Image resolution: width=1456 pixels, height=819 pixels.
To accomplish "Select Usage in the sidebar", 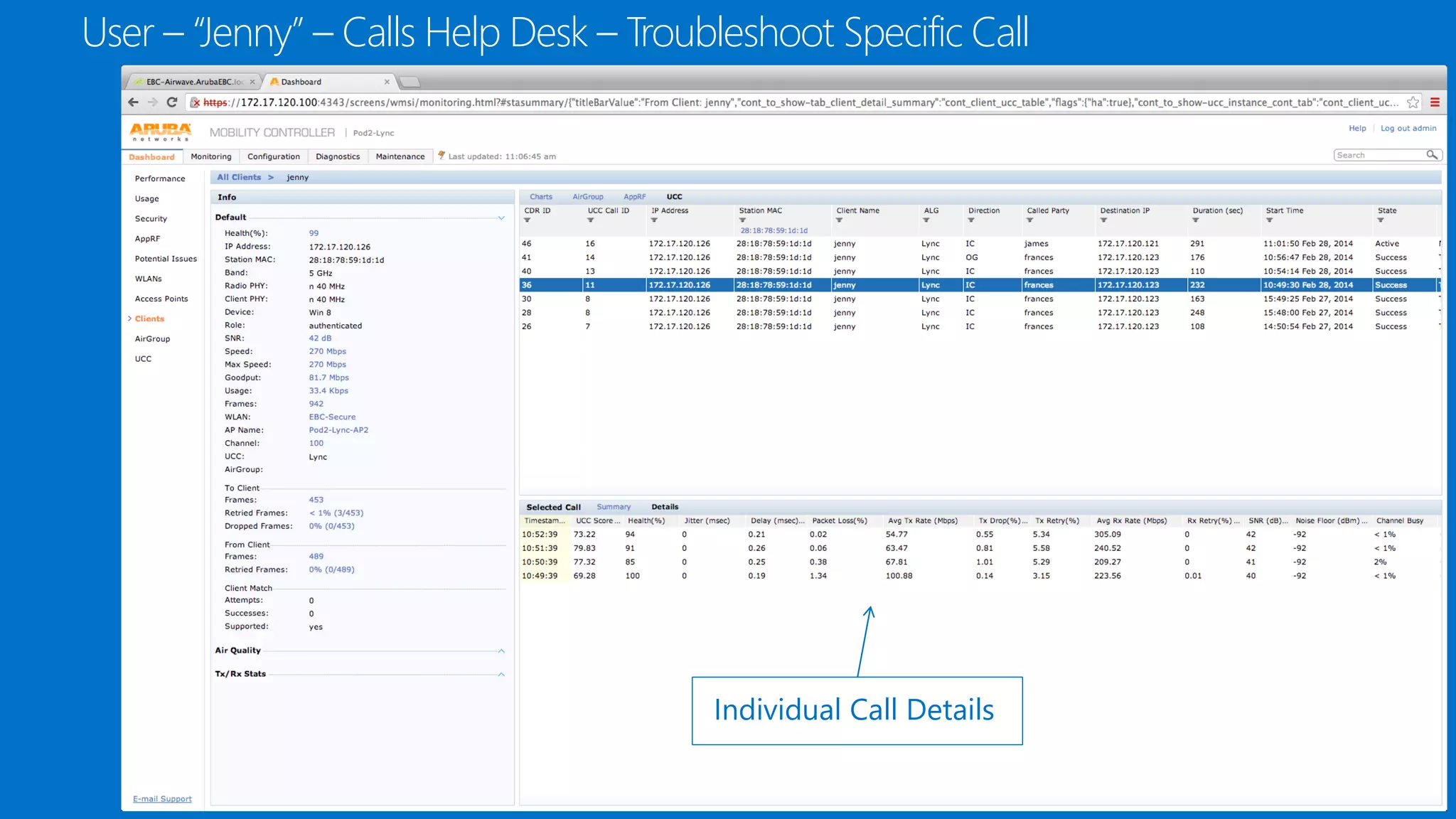I will (147, 198).
